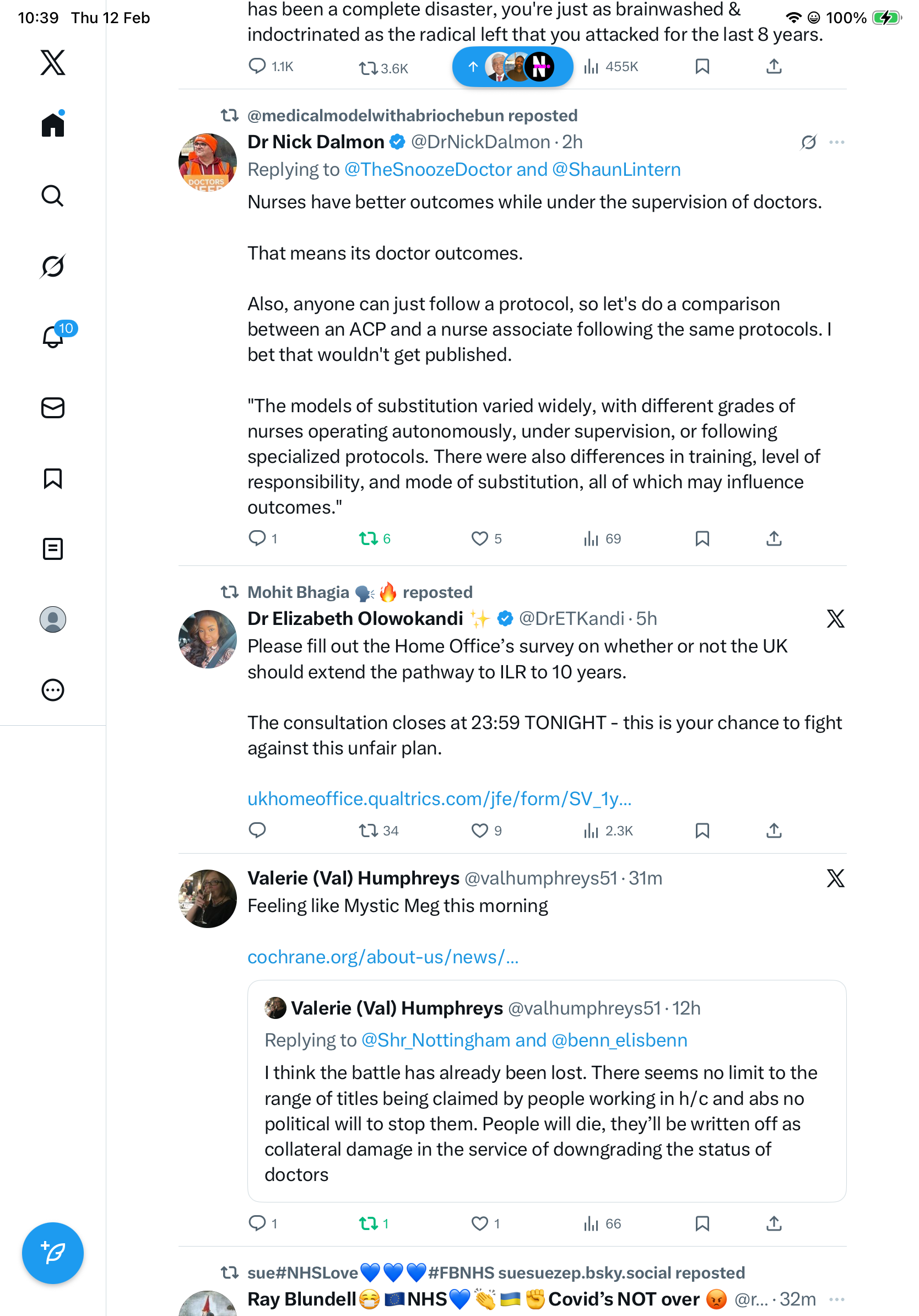Open Lists icon in the sidebar
919x1316 pixels.
(x=53, y=549)
